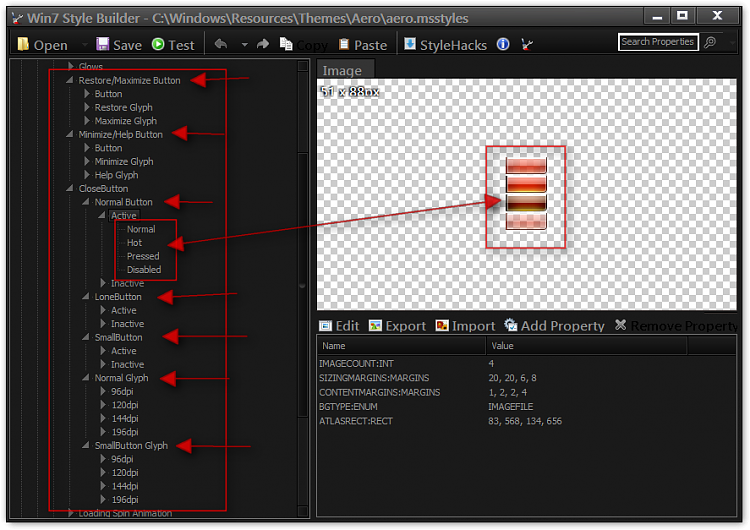Click the Value column header
750x530 pixels.
(x=586, y=345)
